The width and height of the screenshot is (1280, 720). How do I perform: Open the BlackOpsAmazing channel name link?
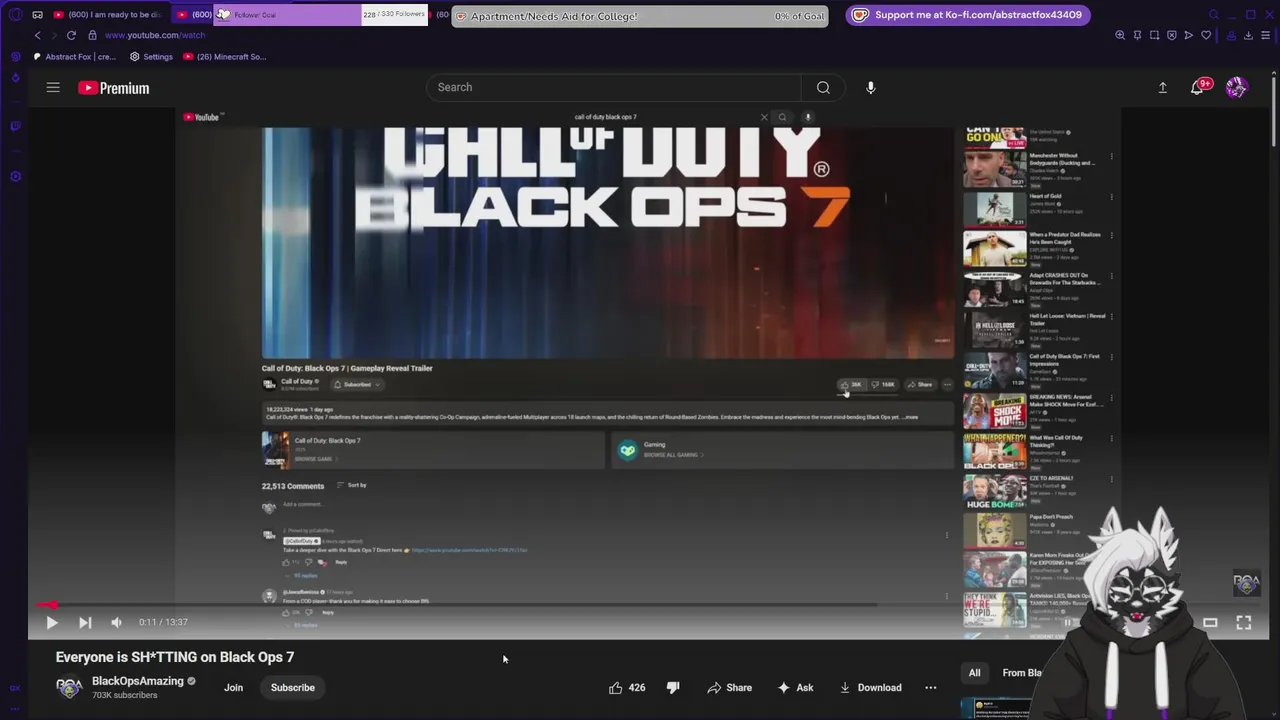coord(138,681)
